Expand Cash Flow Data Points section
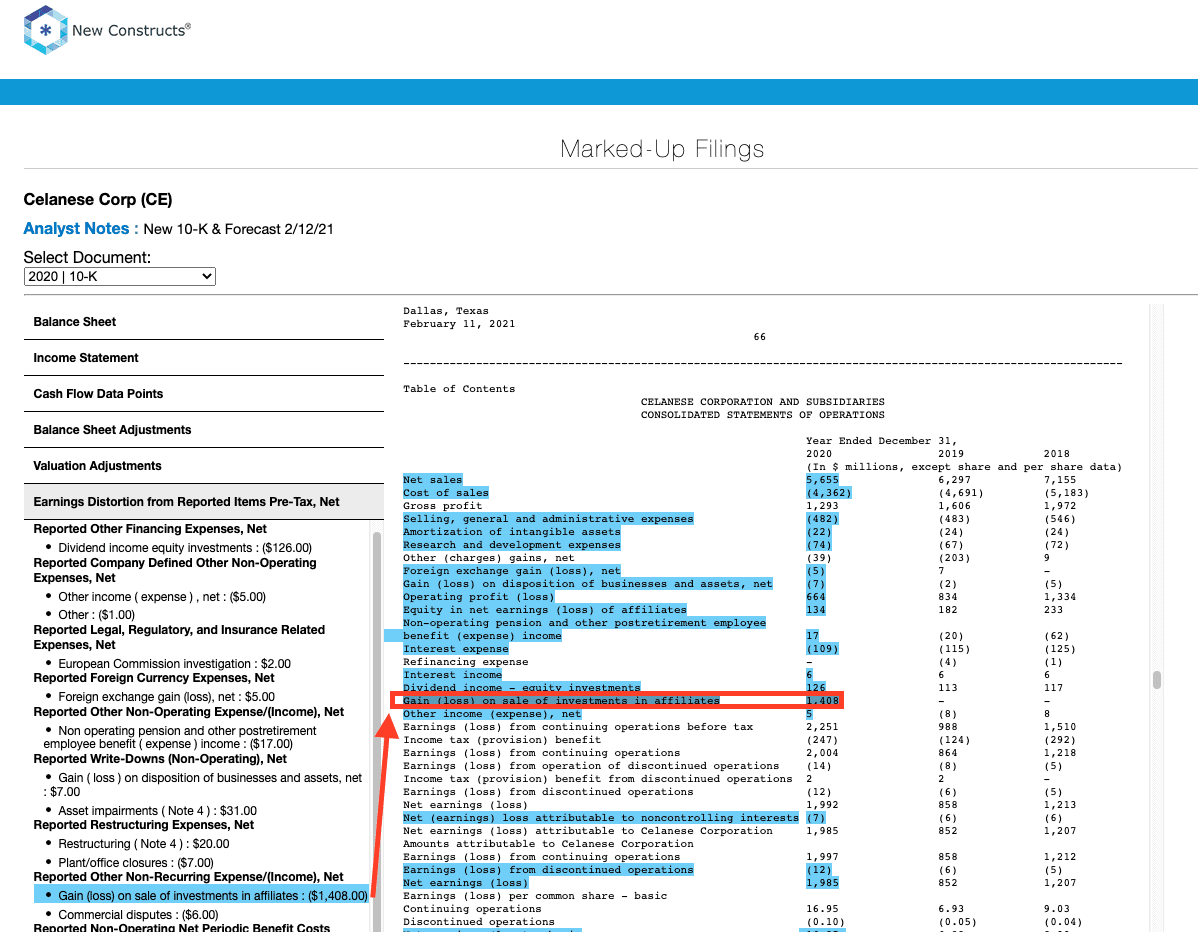 click(203, 393)
